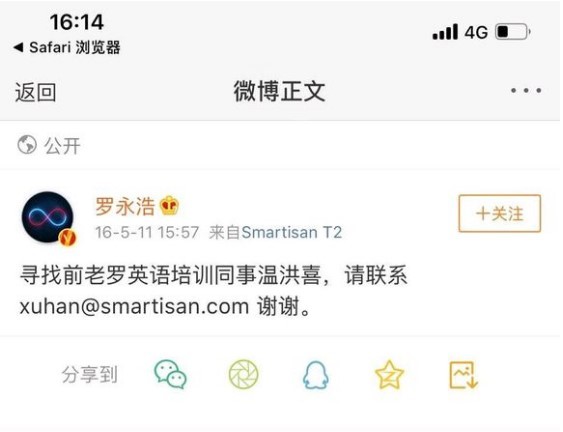Viewport: 563px width, 432px height.
Task: Follow 罗永浩 with +关注 button
Action: [x=499, y=213]
